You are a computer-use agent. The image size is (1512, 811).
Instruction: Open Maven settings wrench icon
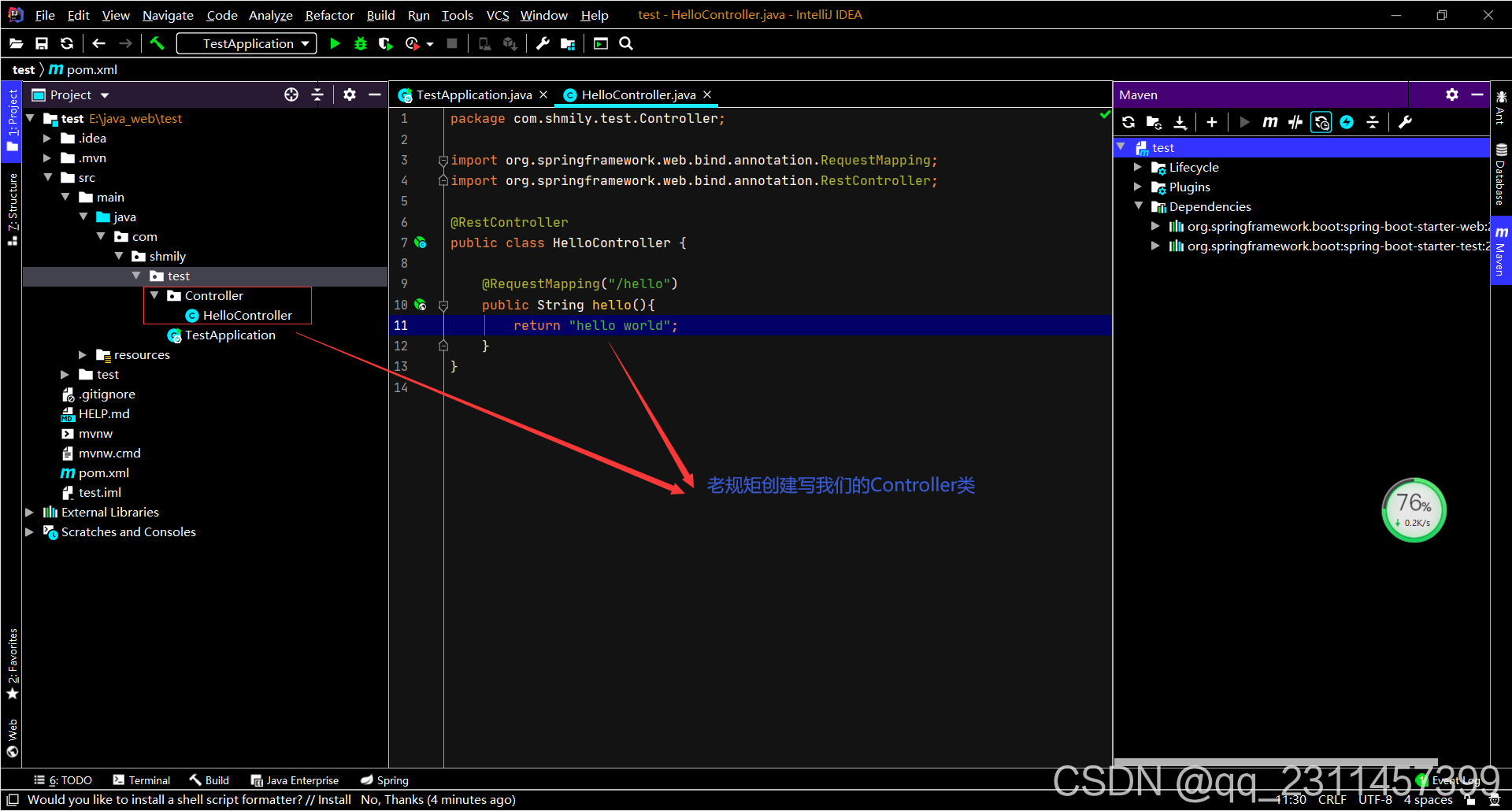1405,122
